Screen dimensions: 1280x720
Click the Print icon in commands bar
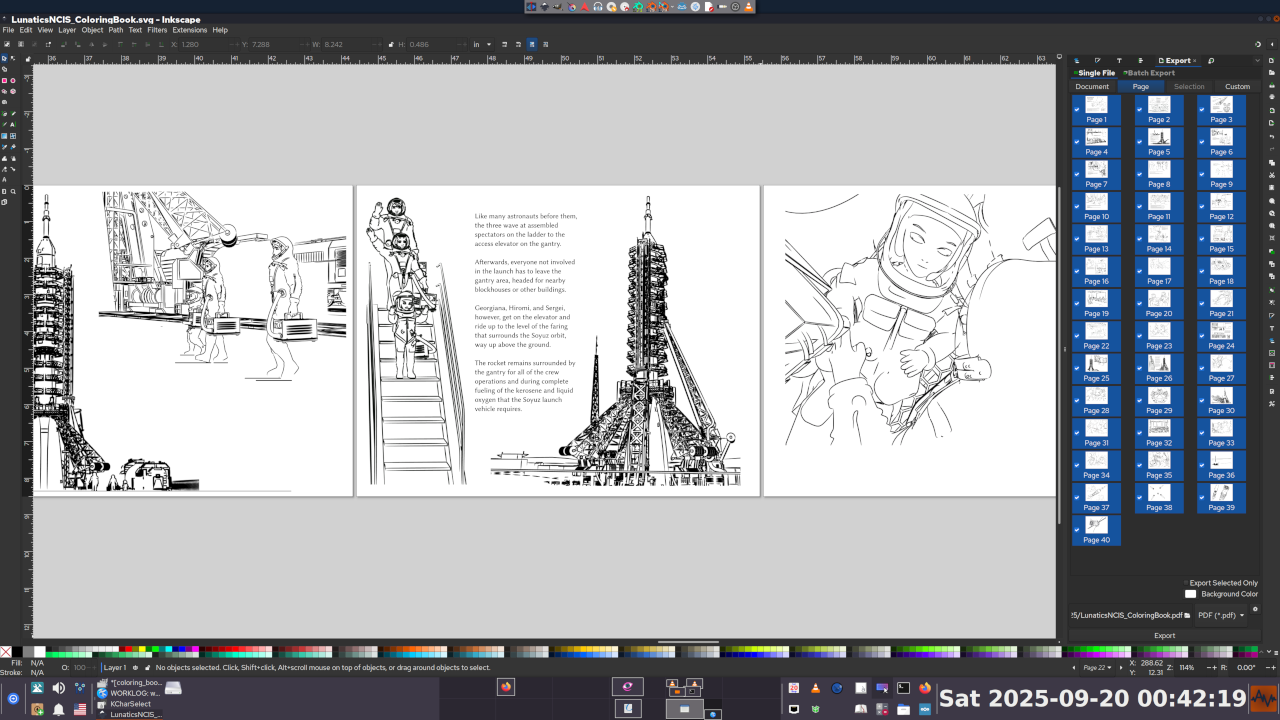pos(1271,97)
